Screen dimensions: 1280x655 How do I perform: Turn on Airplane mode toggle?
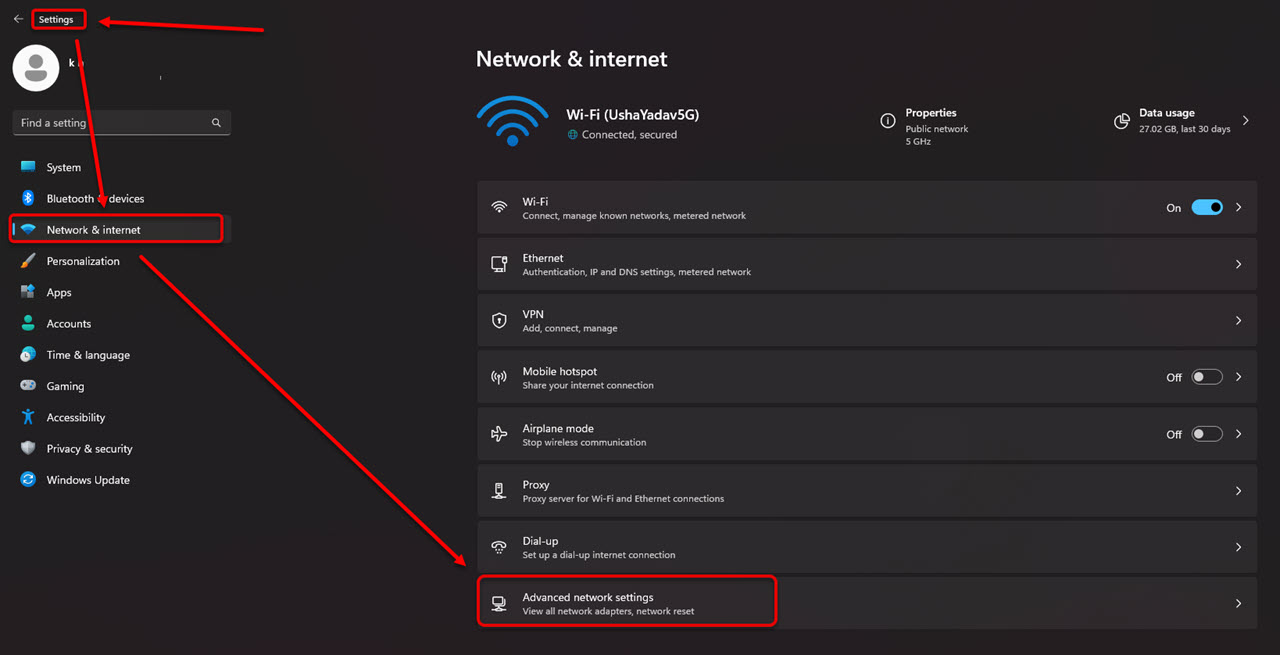(x=1207, y=433)
